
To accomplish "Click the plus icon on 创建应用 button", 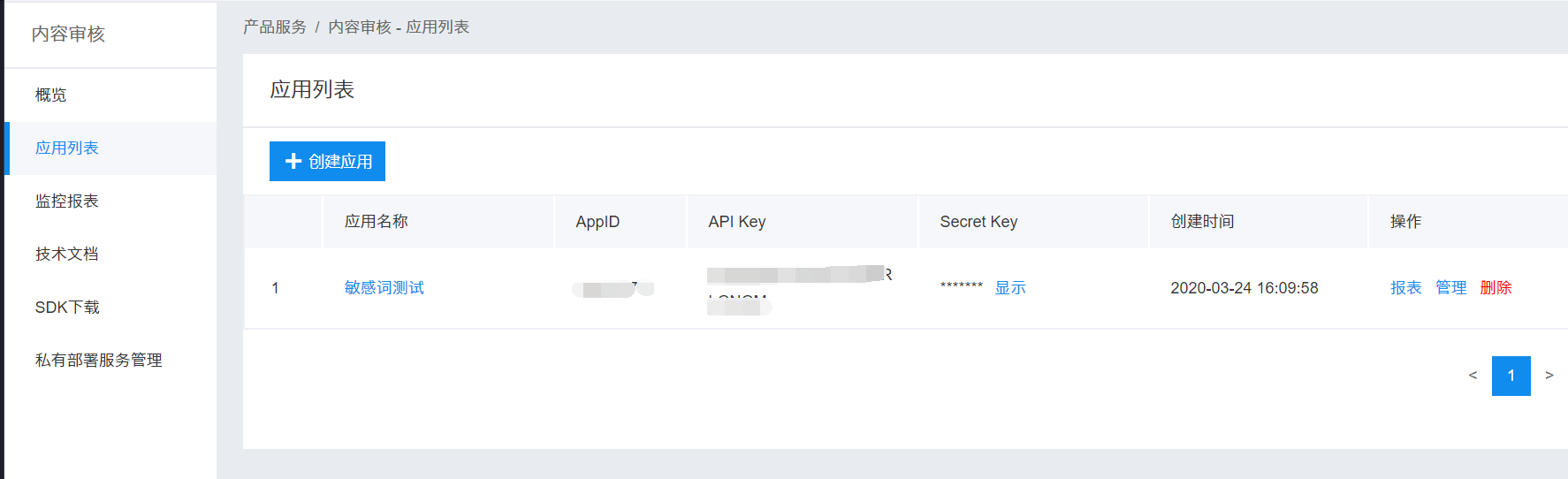I will point(293,161).
